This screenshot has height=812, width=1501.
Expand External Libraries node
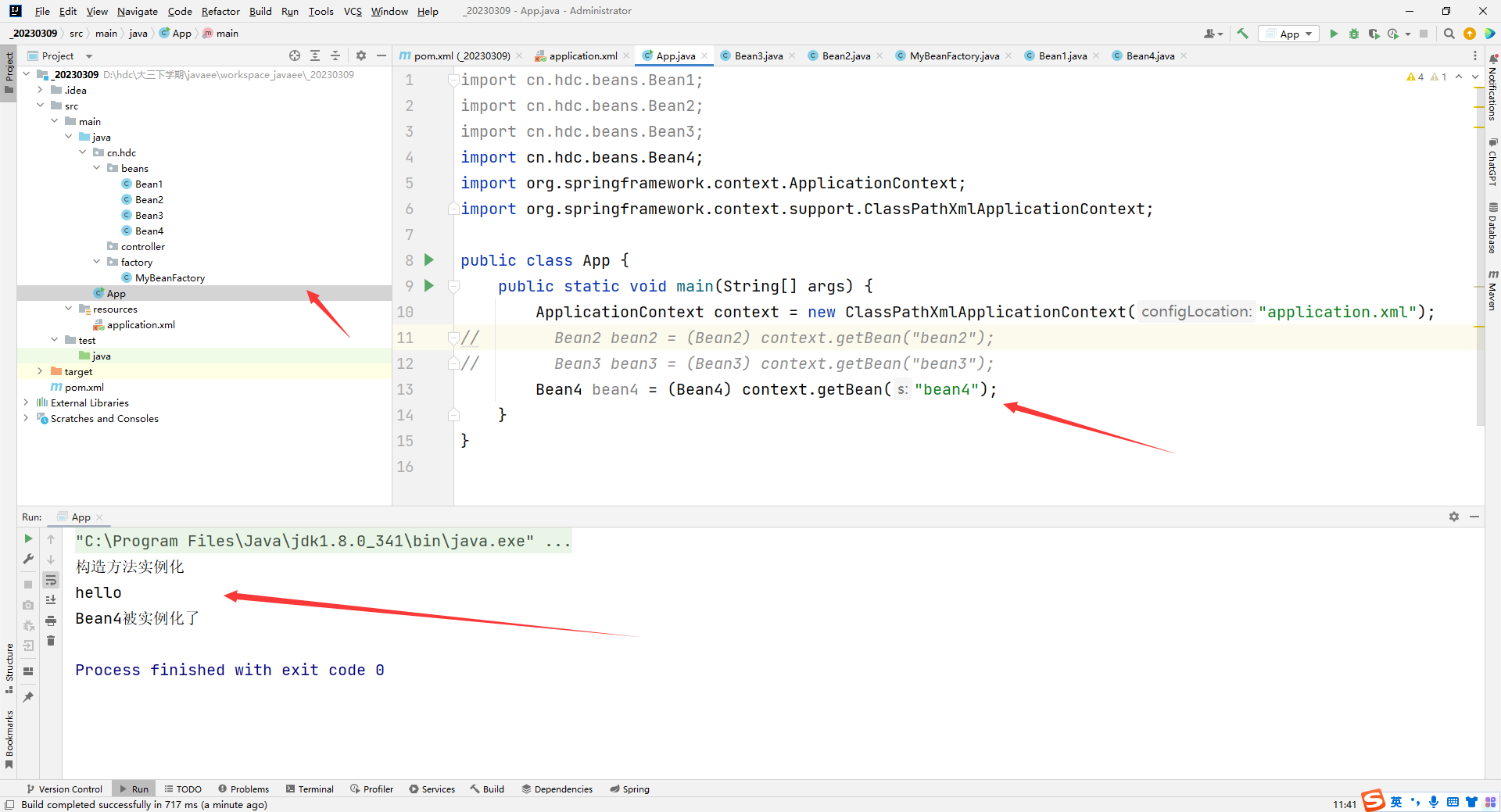(26, 402)
